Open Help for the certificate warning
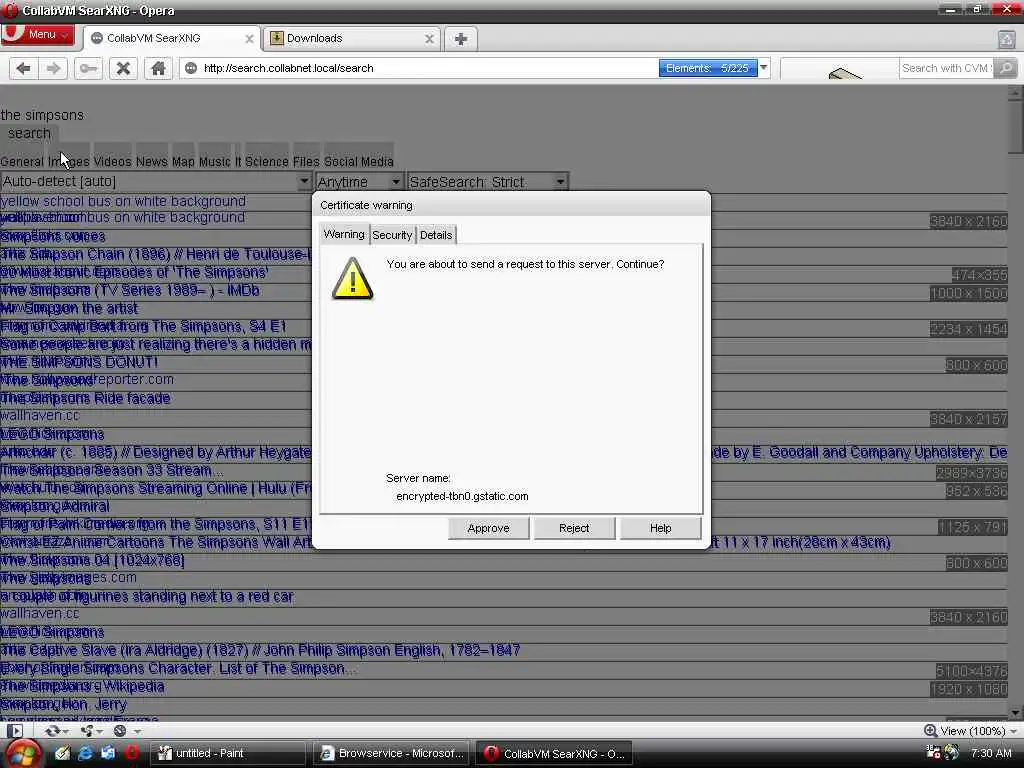The image size is (1024, 768). pos(660,528)
